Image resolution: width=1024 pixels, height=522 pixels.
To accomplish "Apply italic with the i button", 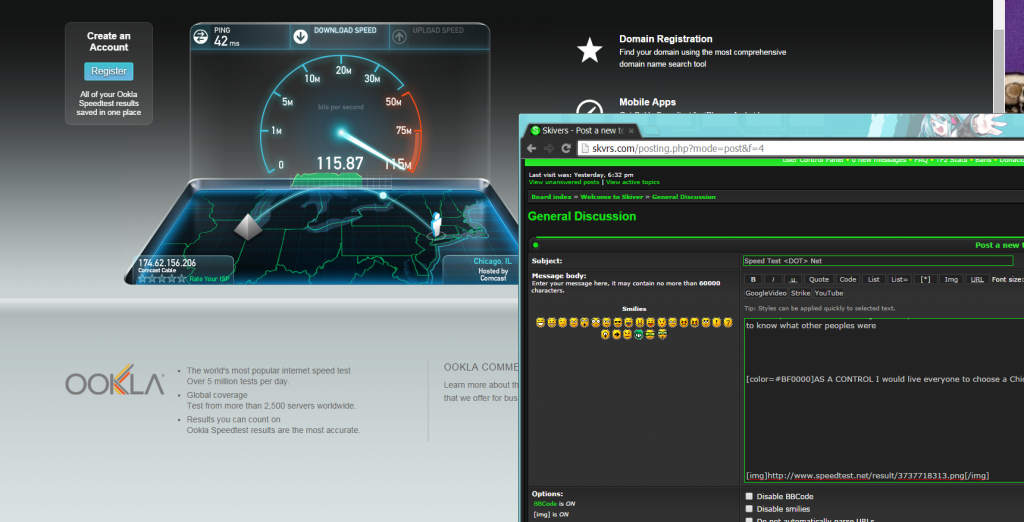I will point(774,279).
